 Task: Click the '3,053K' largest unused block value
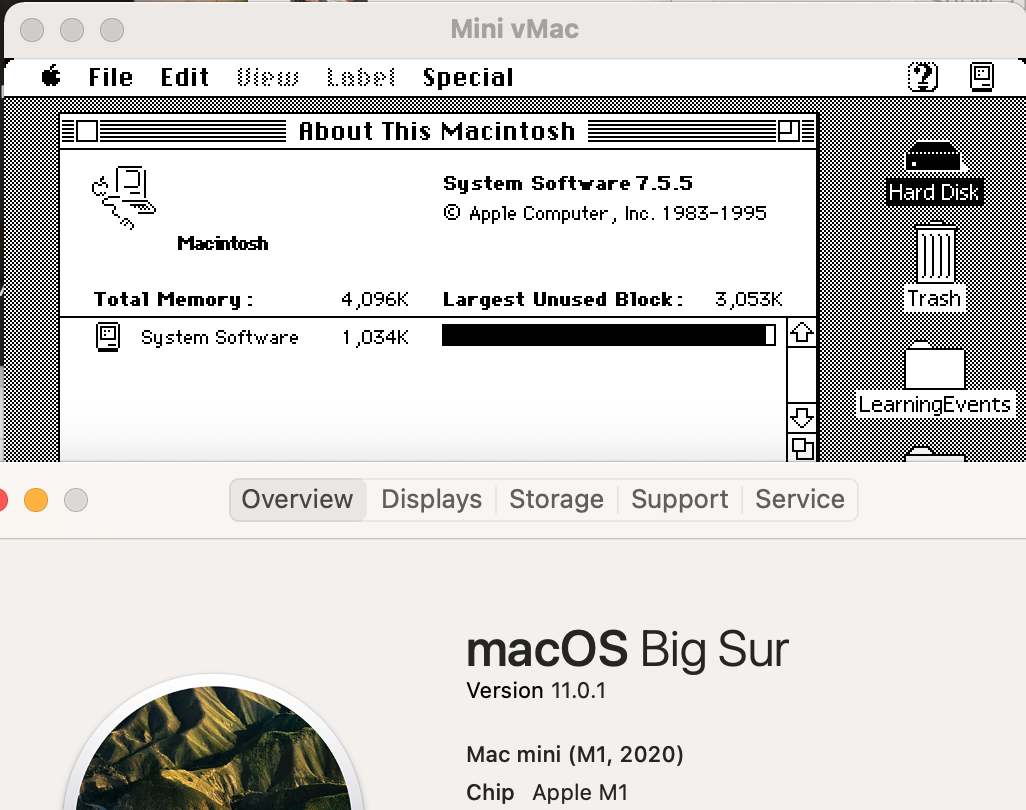(x=749, y=299)
